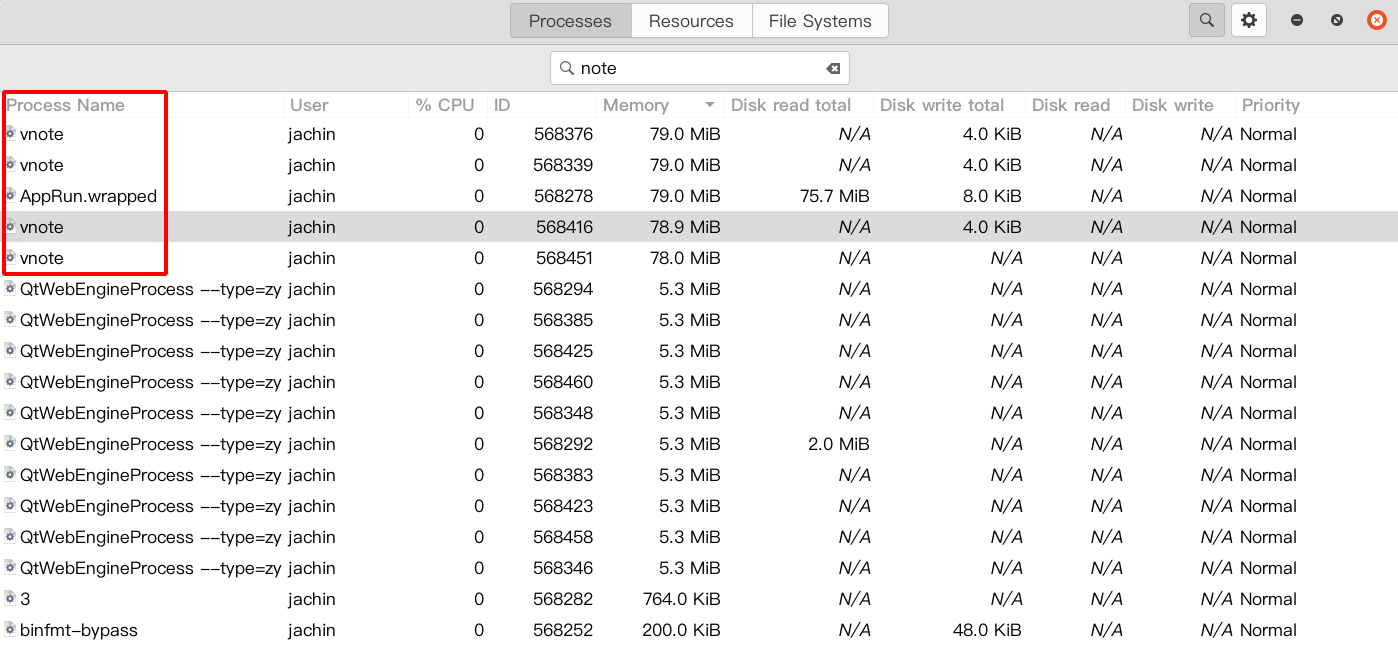Sort processes by the % CPU header
1398x671 pixels.
click(446, 105)
